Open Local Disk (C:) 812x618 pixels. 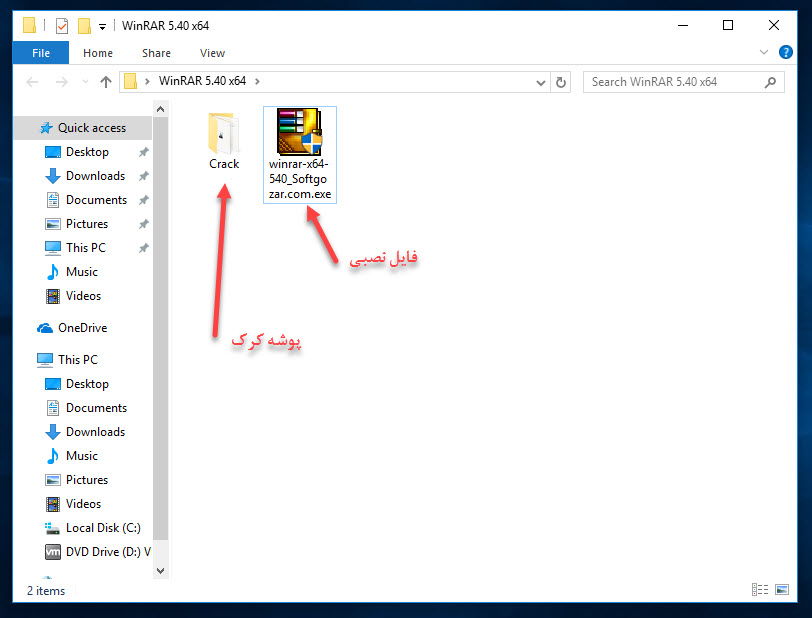tap(103, 528)
